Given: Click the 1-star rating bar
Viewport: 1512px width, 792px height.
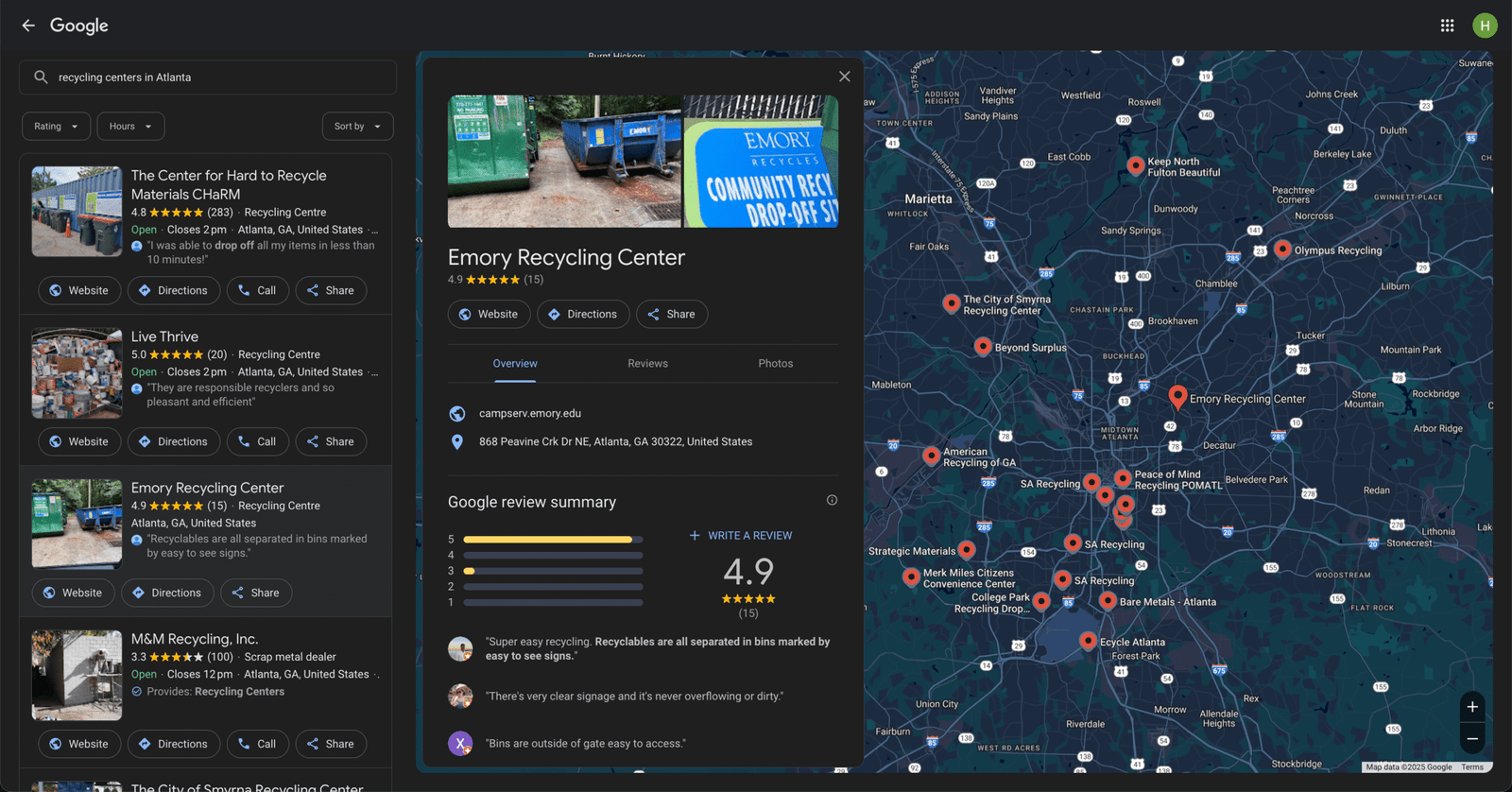Looking at the screenshot, I should (x=553, y=602).
